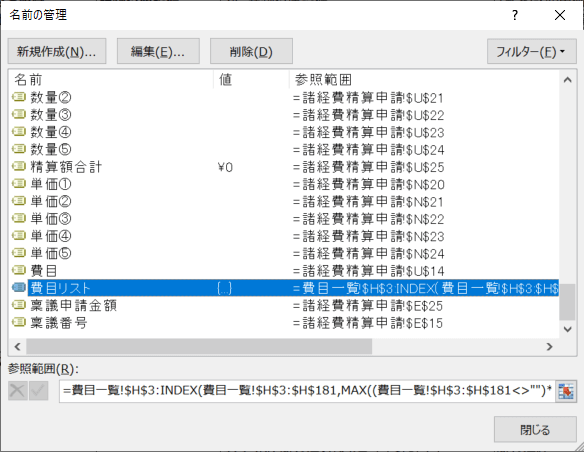Click reference =諸経費精算申請!$E$25
This screenshot has height=452, width=584.
368,306
